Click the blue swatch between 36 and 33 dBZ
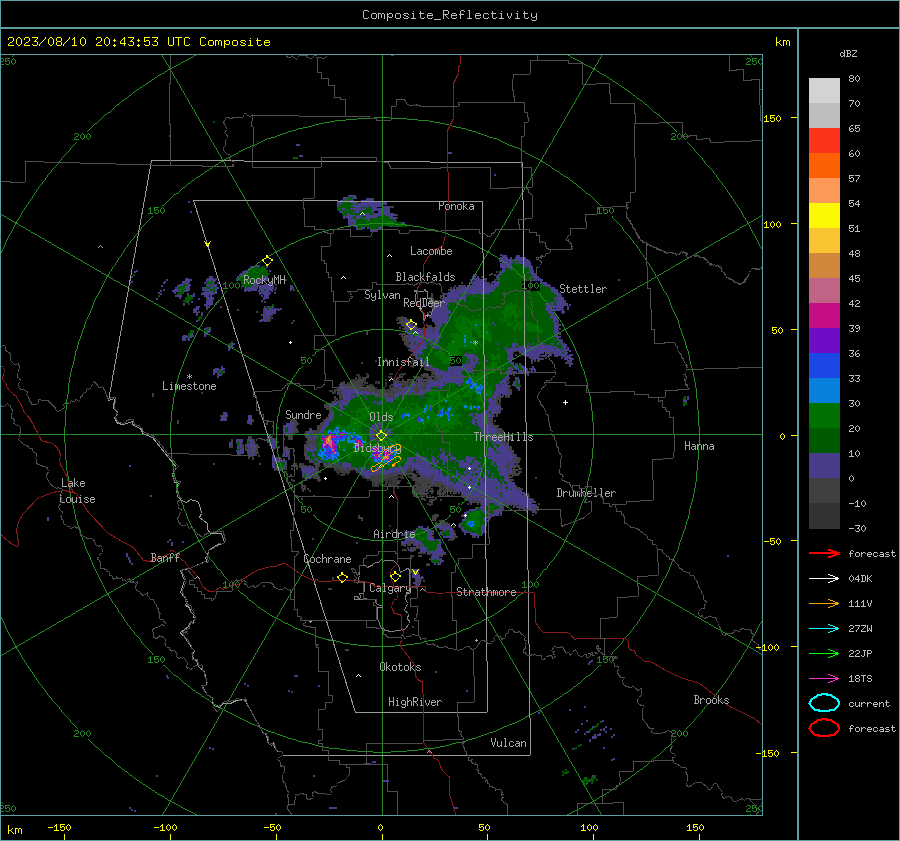The width and height of the screenshot is (900, 841). (824, 365)
